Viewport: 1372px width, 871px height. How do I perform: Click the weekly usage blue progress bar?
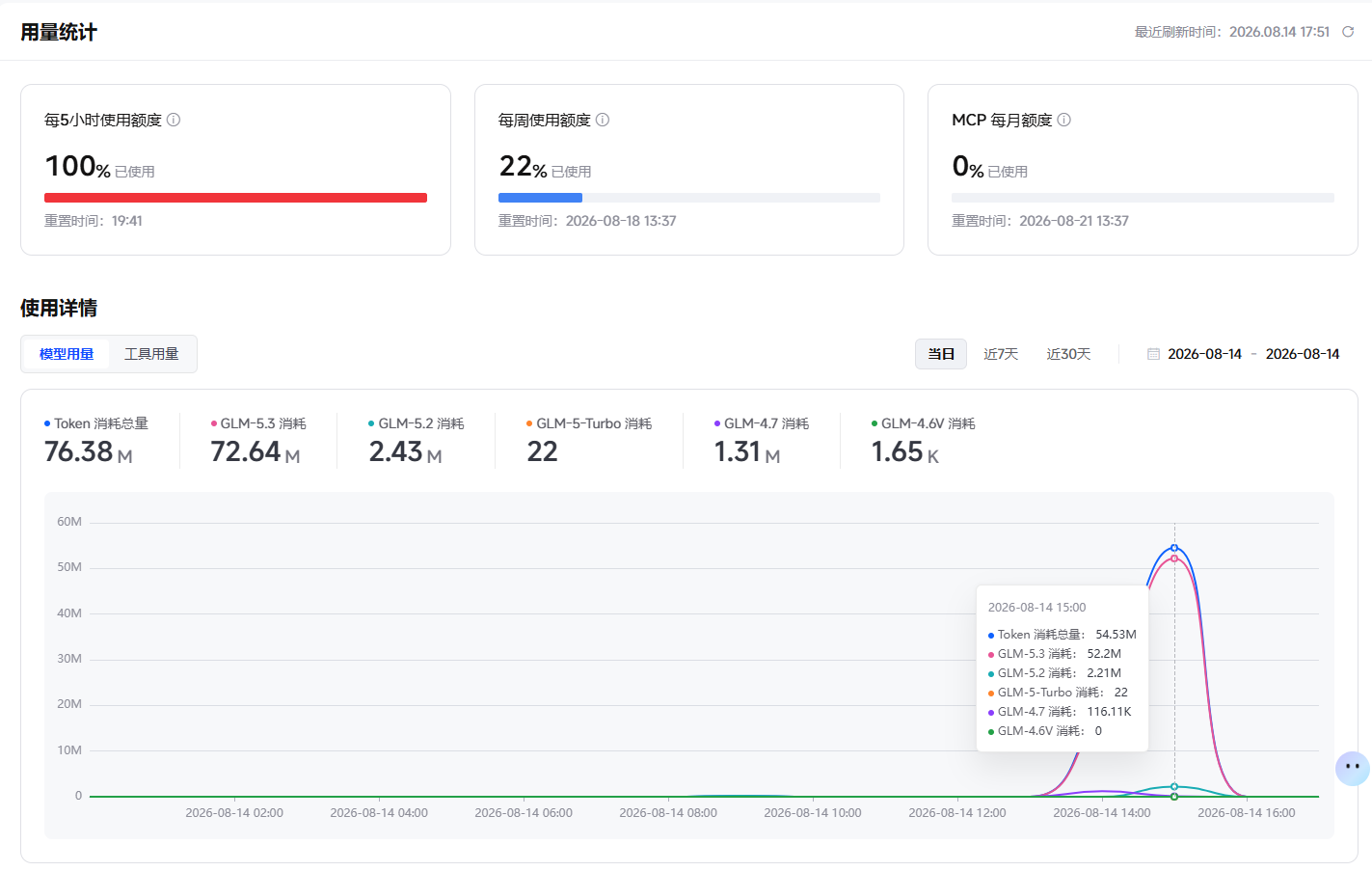coord(540,198)
